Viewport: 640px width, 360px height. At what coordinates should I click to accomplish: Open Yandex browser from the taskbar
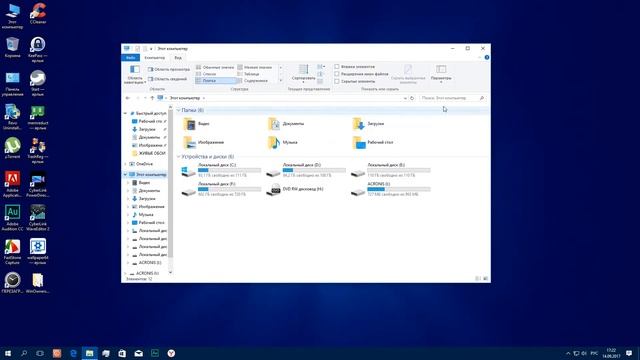coord(171,353)
